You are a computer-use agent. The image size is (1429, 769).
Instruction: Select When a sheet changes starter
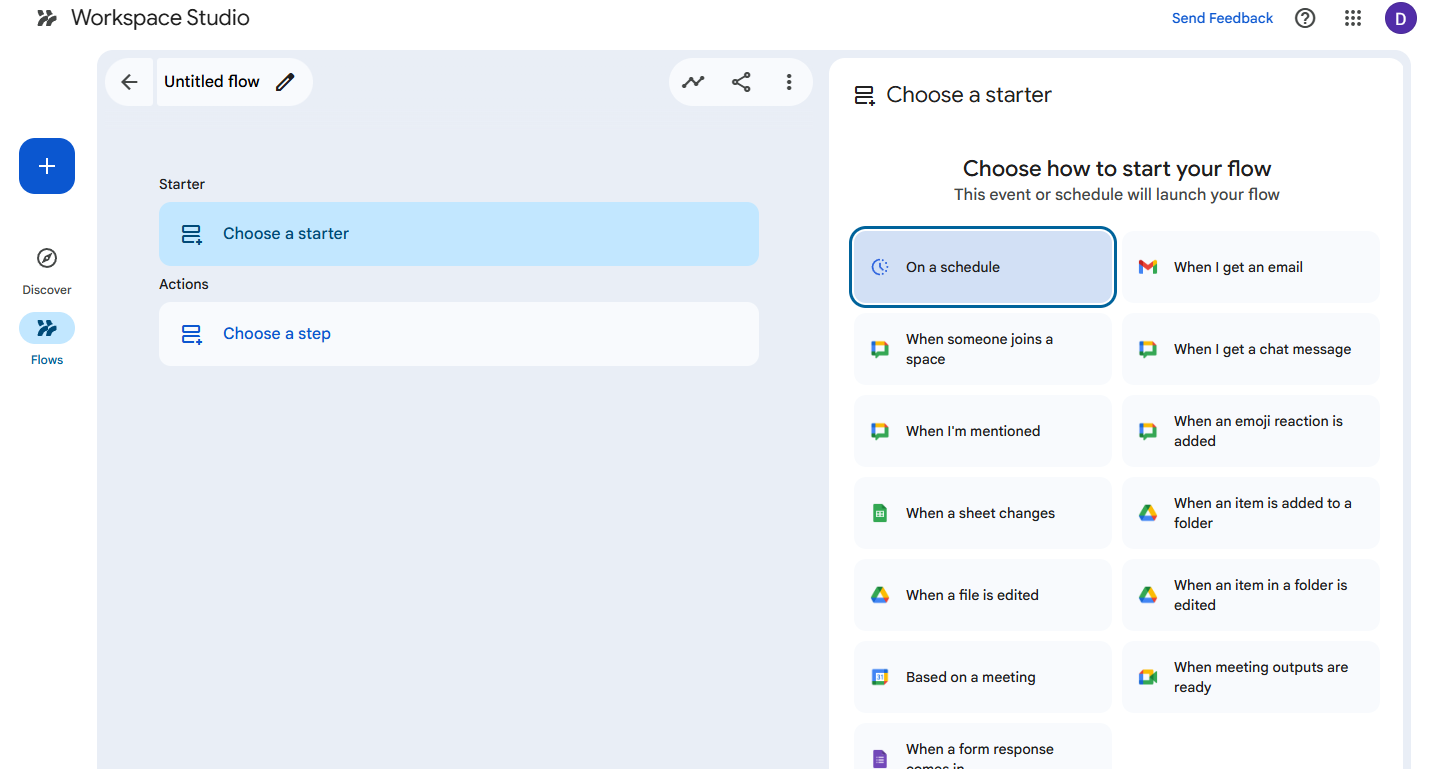983,513
